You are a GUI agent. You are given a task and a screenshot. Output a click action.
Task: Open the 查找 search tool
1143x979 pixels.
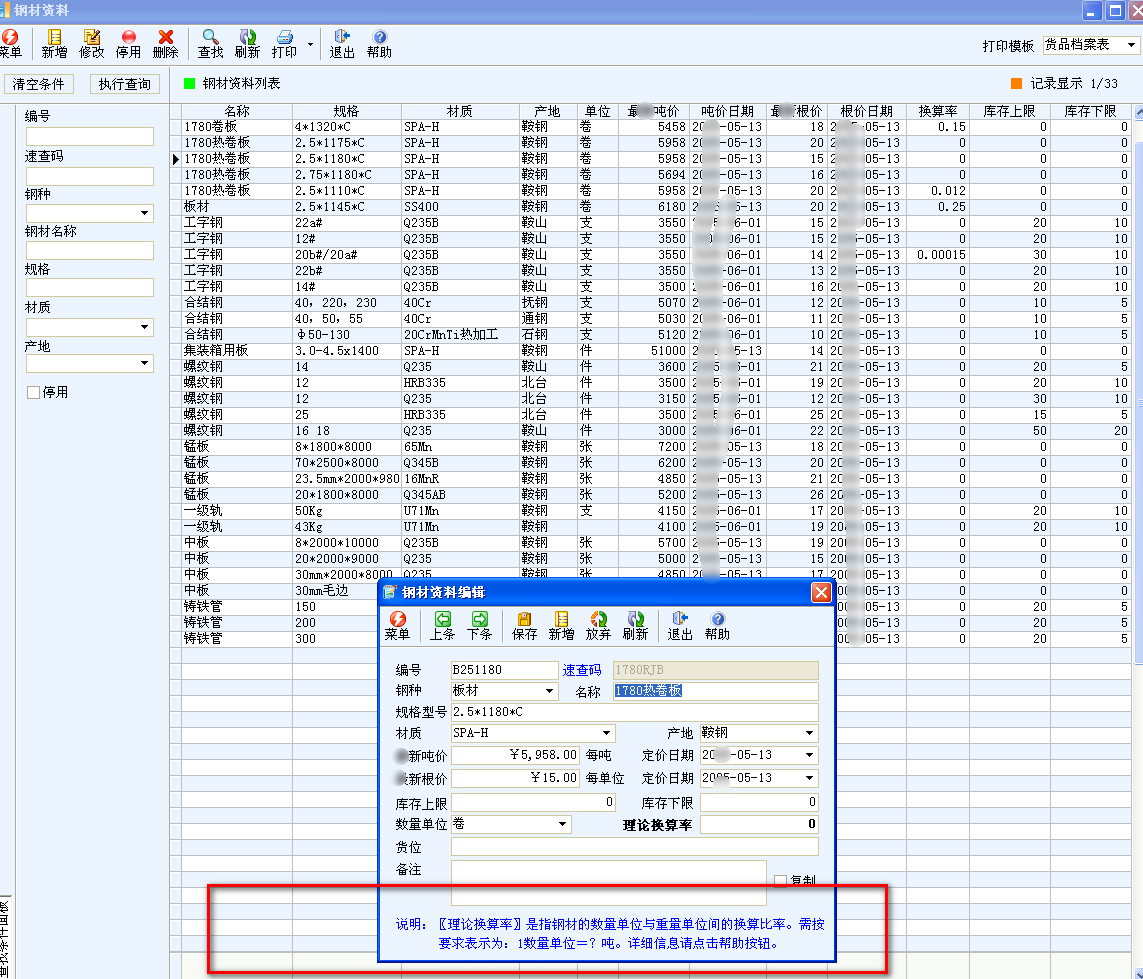[210, 44]
